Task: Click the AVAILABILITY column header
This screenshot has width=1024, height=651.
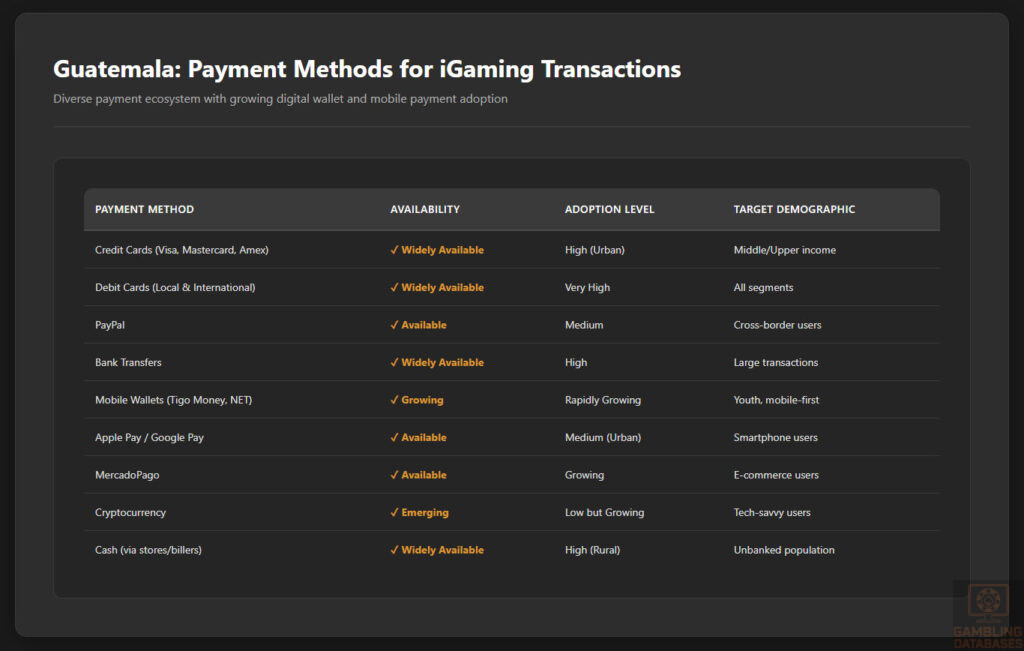Action: [425, 209]
